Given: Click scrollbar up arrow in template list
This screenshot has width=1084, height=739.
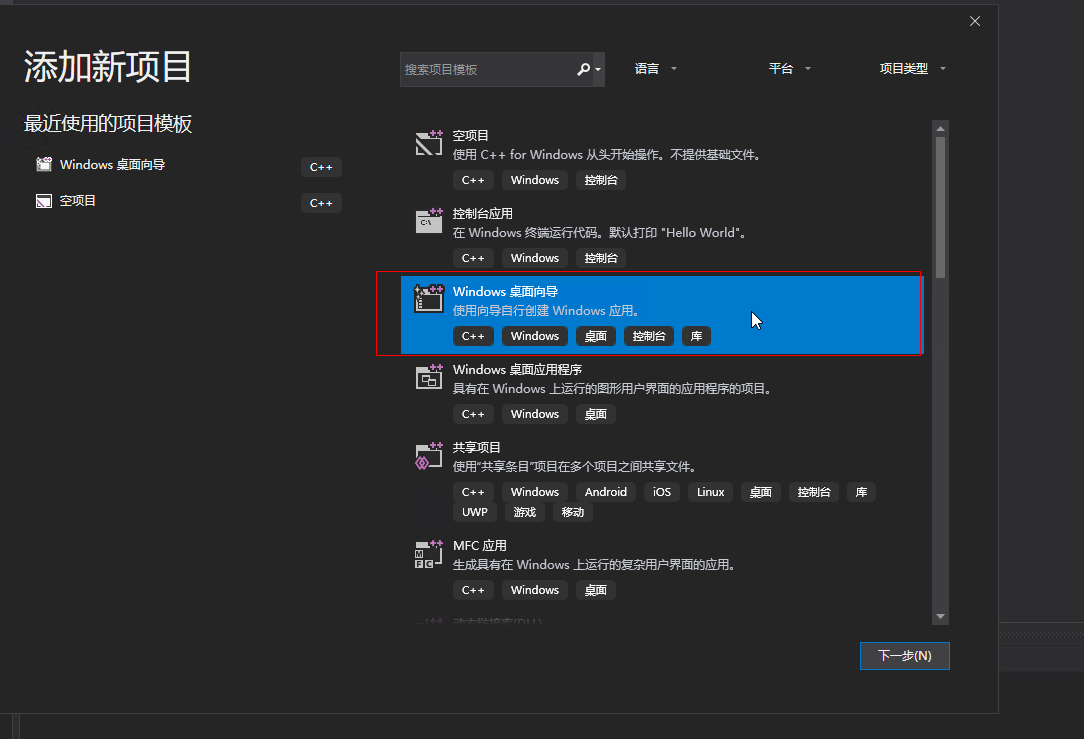Looking at the screenshot, I should 940,129.
